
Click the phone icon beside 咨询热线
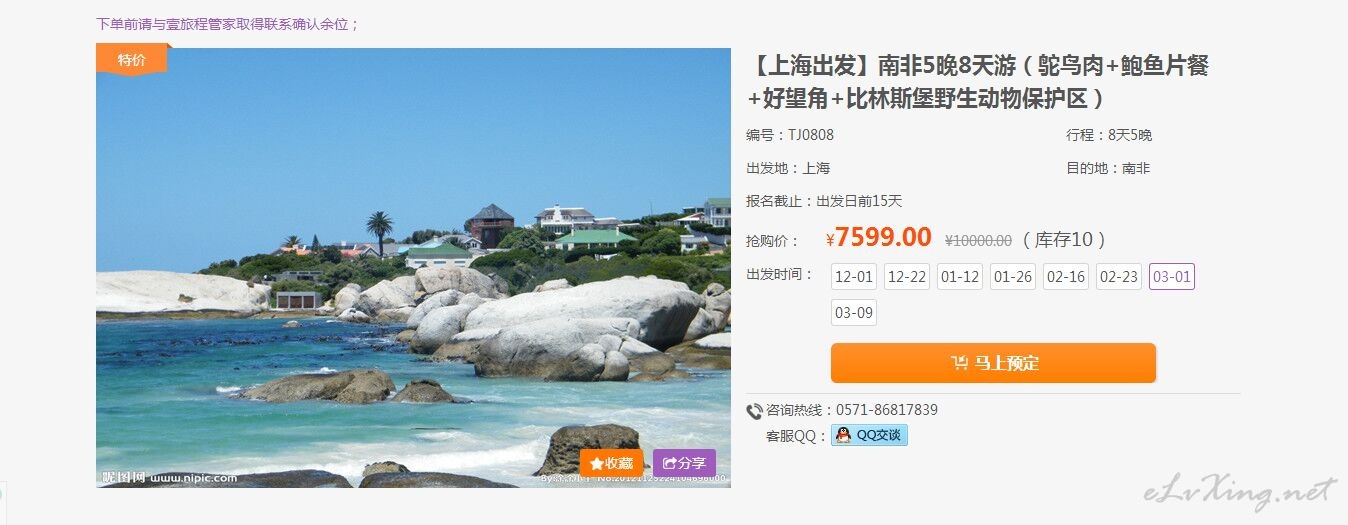(x=754, y=411)
